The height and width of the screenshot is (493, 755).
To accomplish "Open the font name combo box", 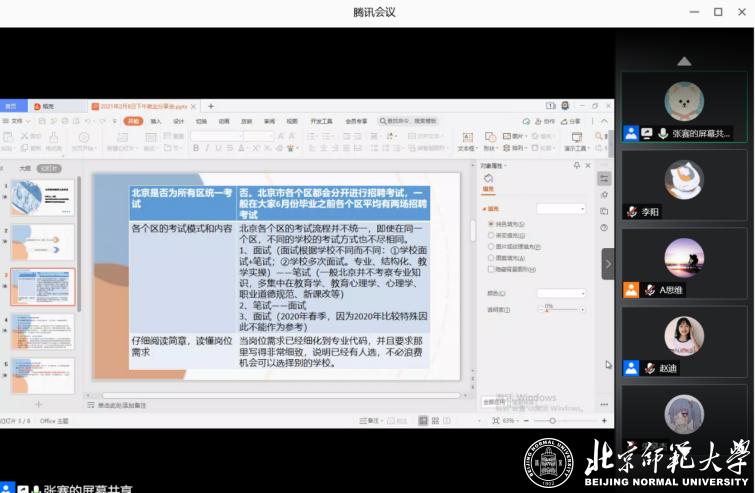I will tap(217, 135).
